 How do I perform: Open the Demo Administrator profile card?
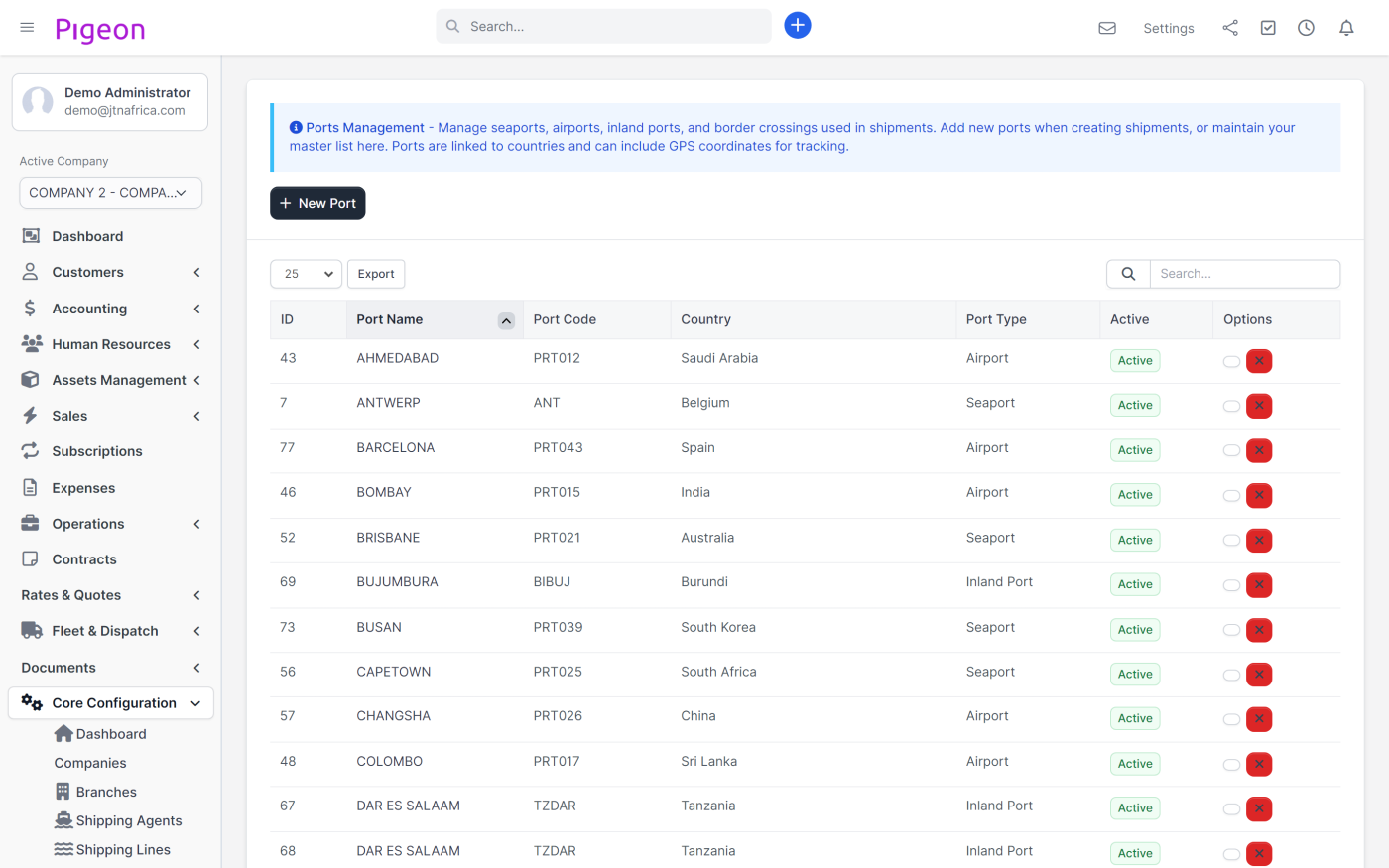point(110,102)
